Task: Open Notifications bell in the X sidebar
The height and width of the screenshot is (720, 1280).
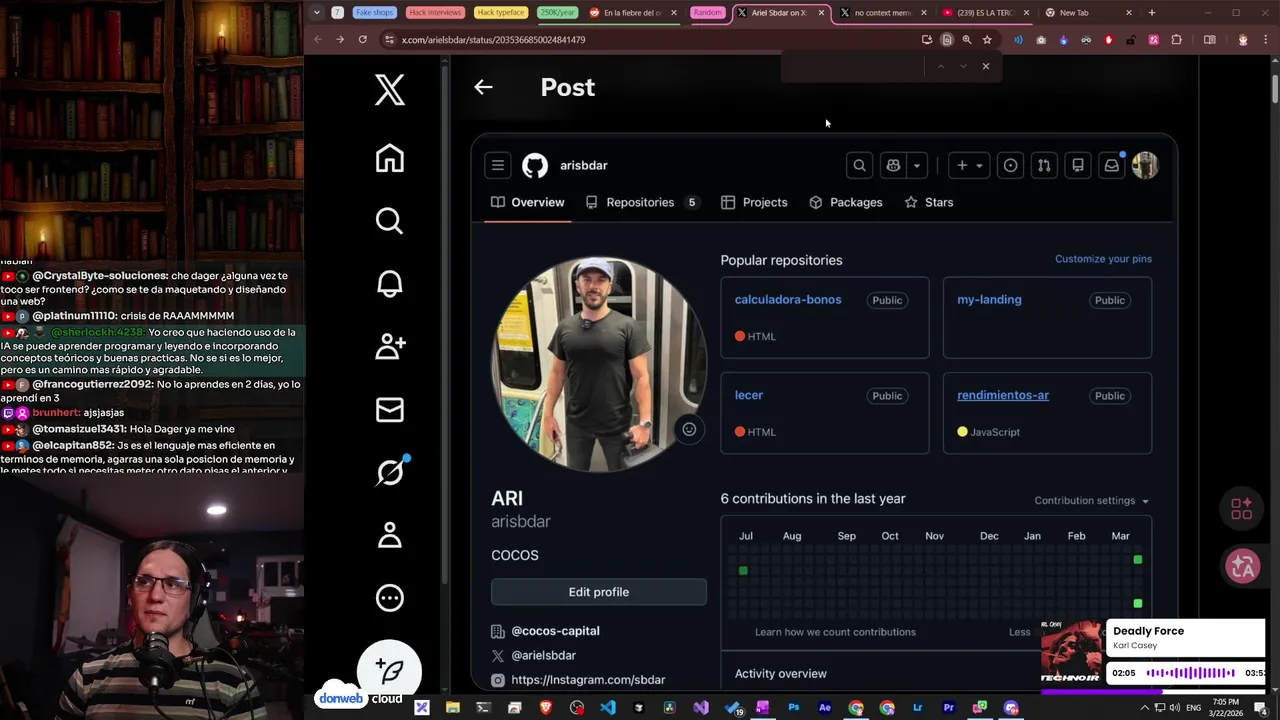Action: tap(390, 284)
